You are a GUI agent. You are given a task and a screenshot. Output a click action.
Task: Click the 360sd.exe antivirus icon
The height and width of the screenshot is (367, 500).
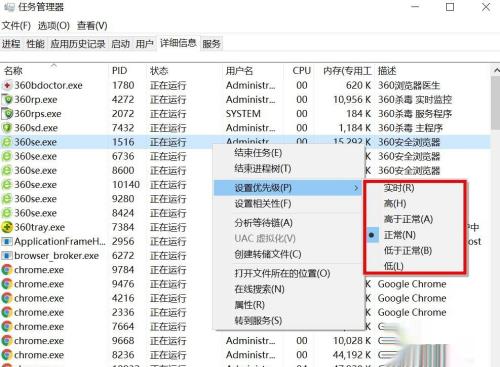7,128
